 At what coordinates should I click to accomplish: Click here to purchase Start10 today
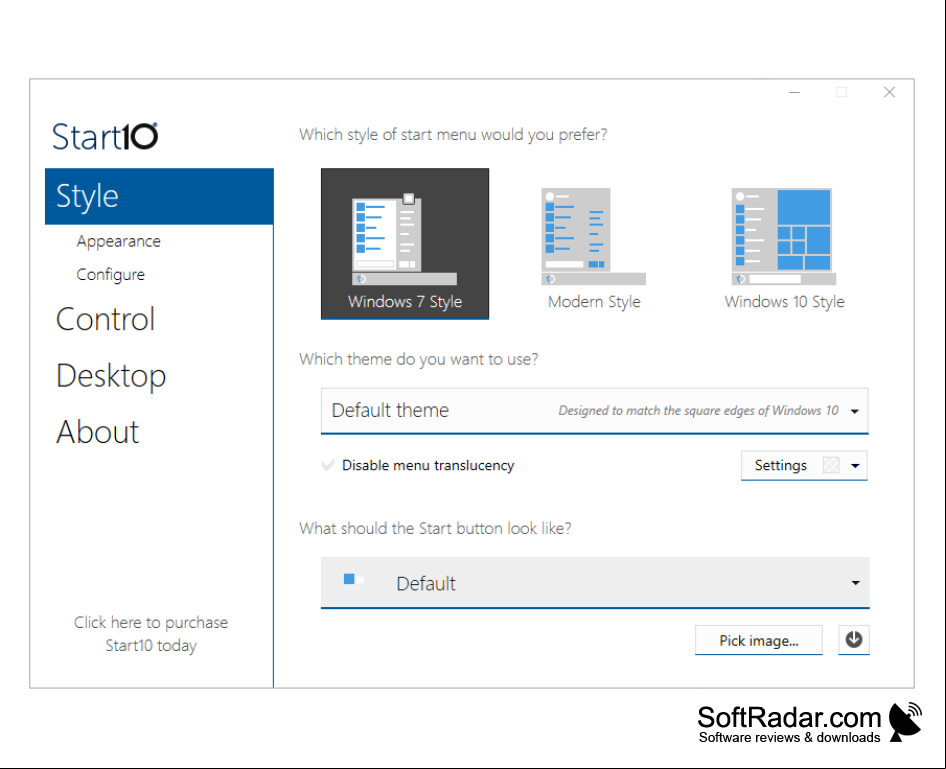point(151,633)
